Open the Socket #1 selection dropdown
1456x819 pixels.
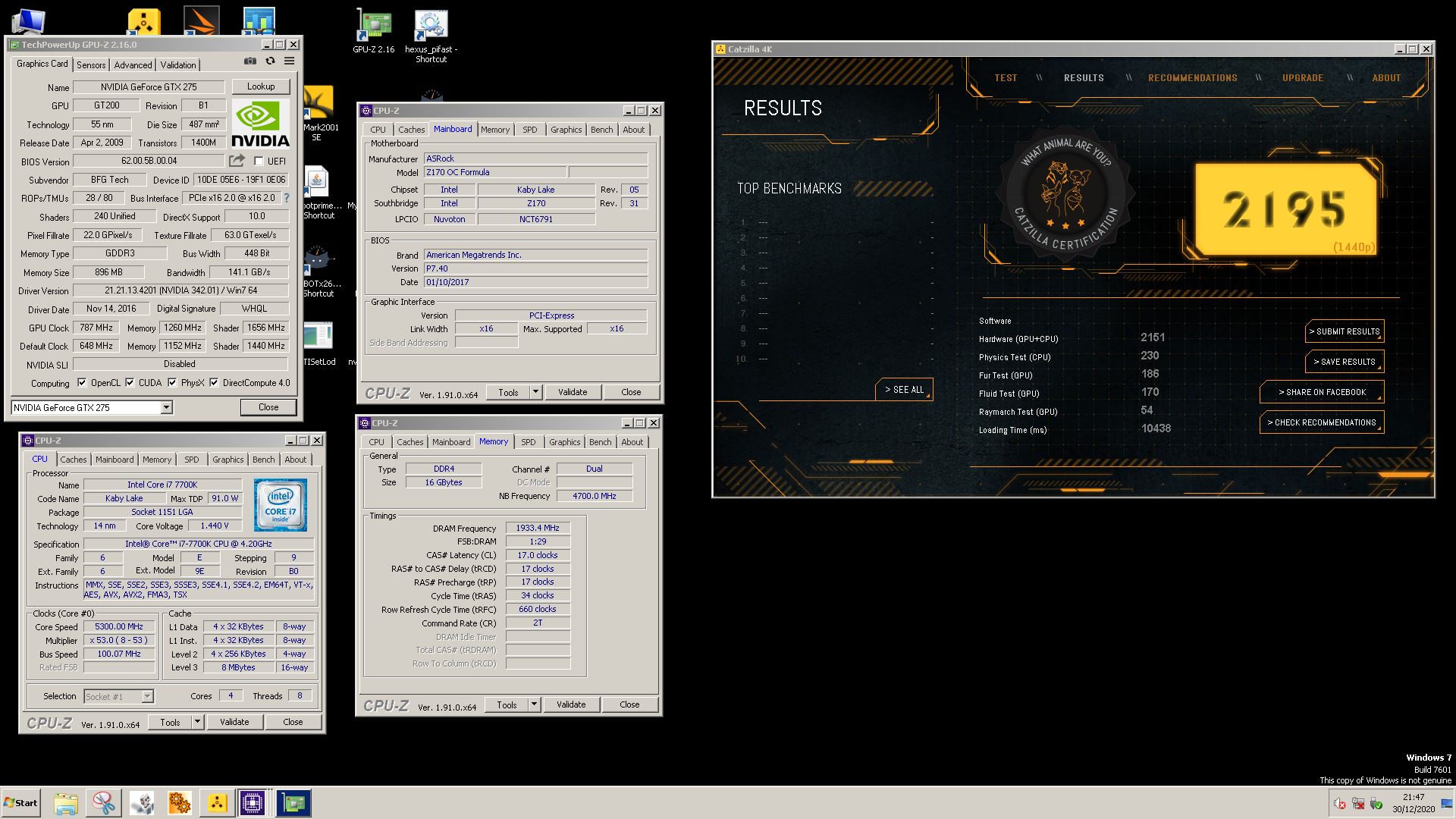pyautogui.click(x=118, y=696)
